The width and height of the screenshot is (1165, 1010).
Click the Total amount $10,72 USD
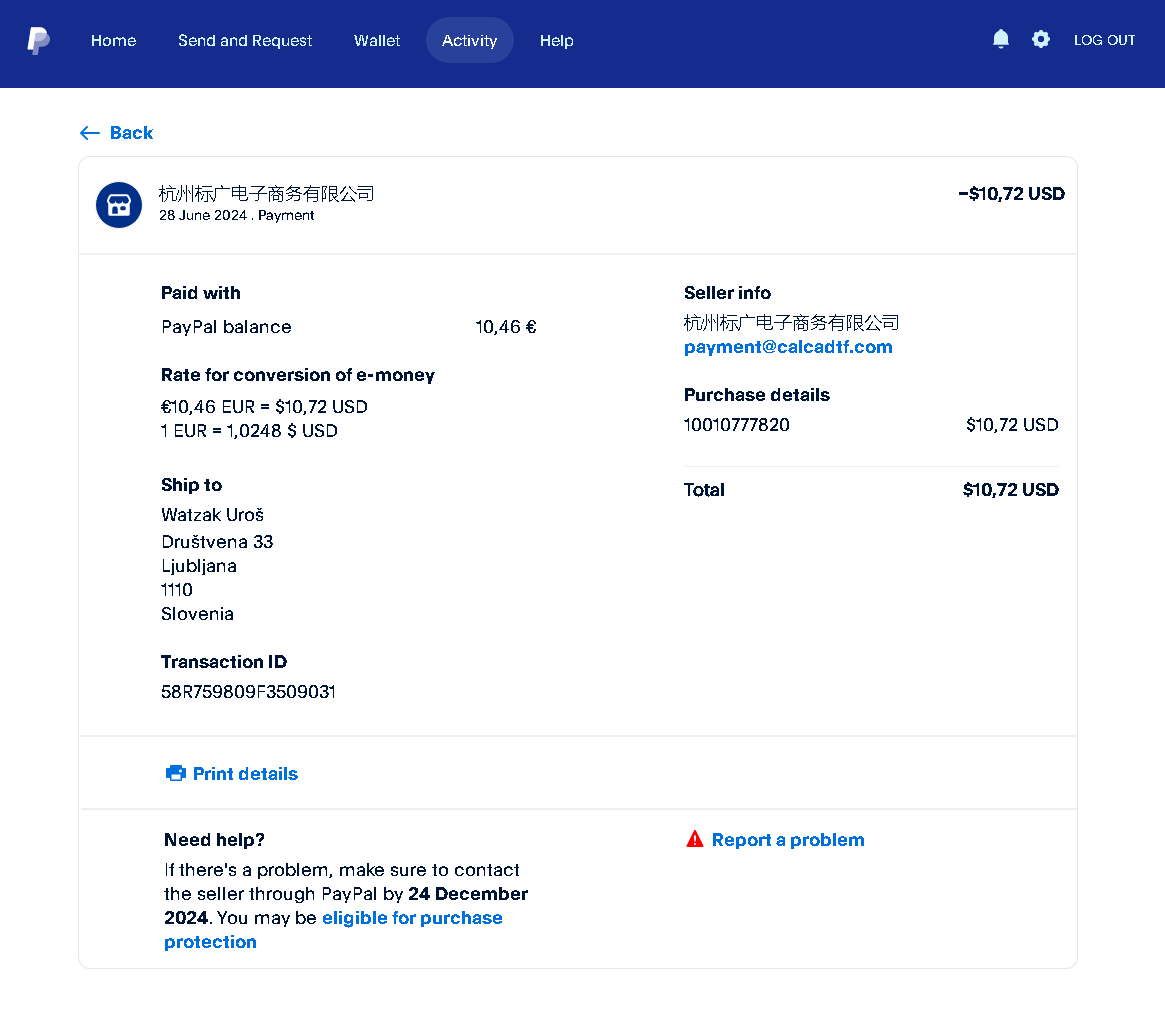(1010, 490)
